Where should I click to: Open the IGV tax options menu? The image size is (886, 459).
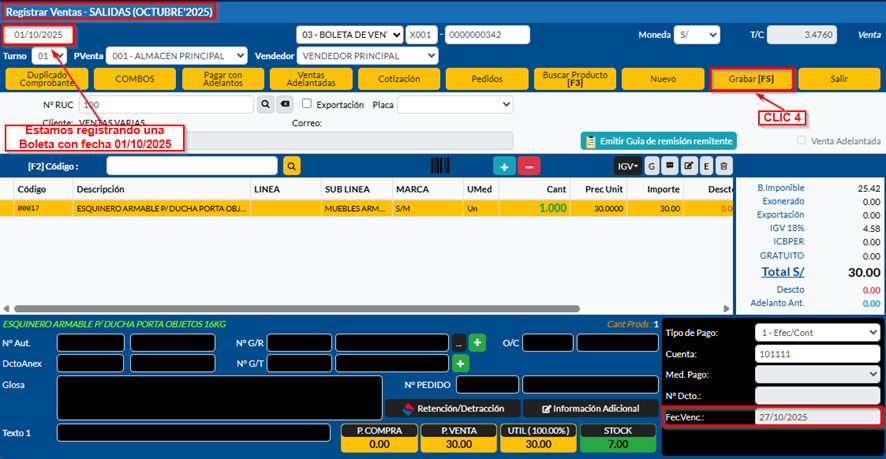[x=627, y=166]
